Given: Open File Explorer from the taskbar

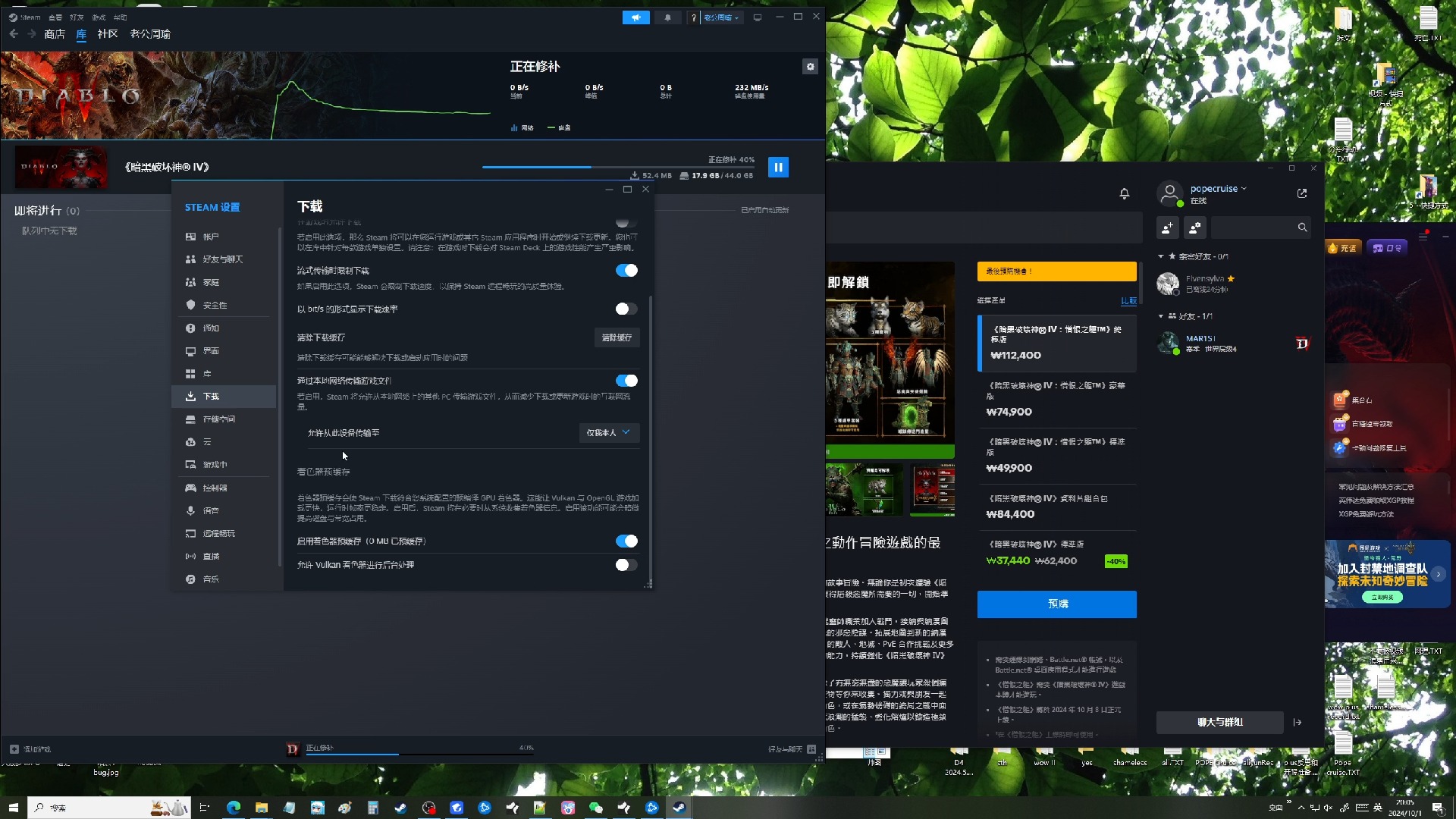Looking at the screenshot, I should click(x=262, y=808).
